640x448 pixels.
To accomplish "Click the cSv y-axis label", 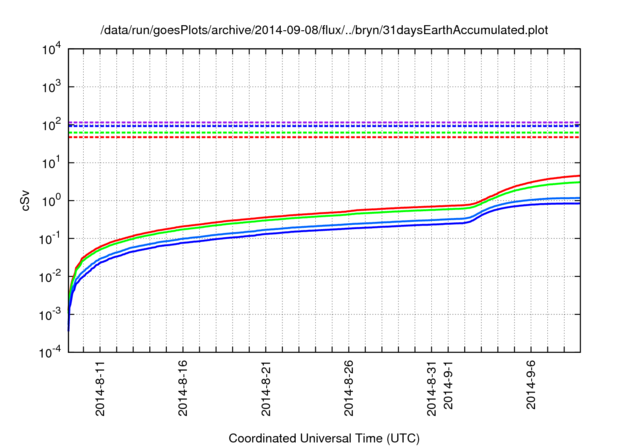I will point(25,201).
